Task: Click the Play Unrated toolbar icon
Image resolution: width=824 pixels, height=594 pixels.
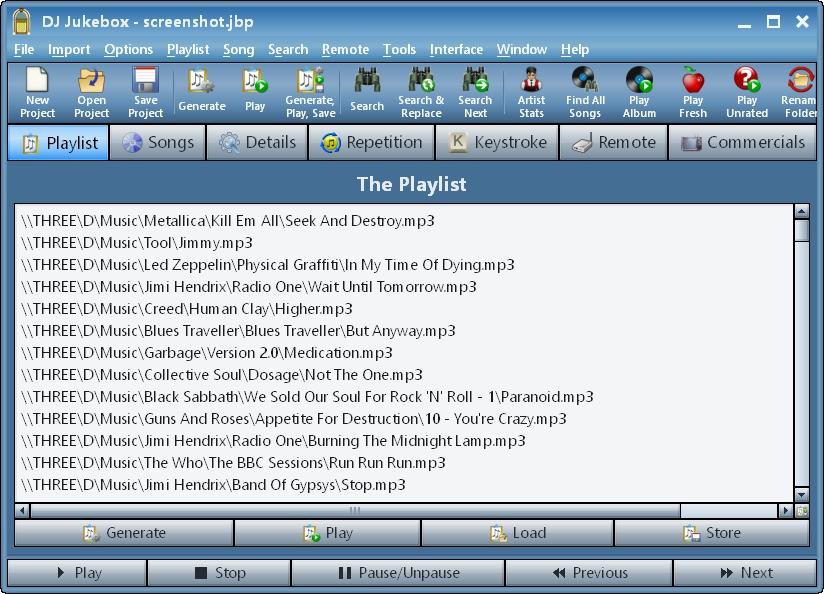Action: [x=747, y=93]
